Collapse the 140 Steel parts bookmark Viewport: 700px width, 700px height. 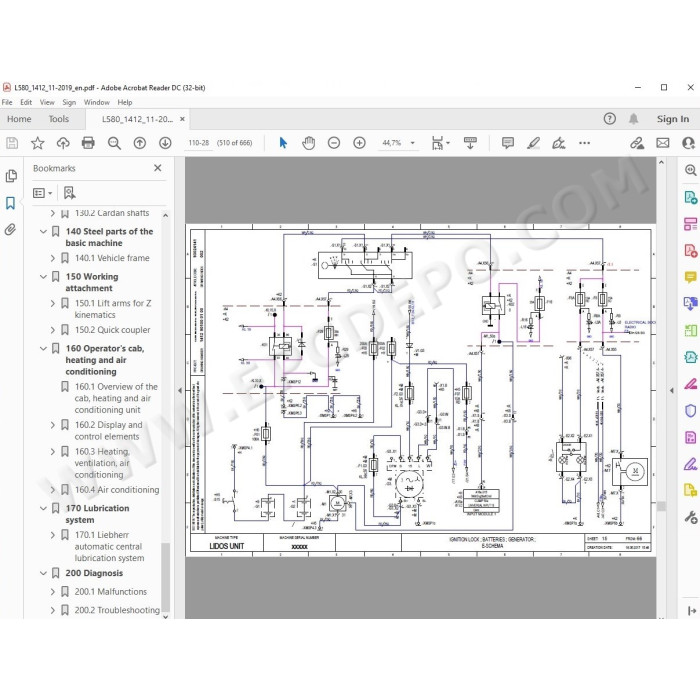43,231
